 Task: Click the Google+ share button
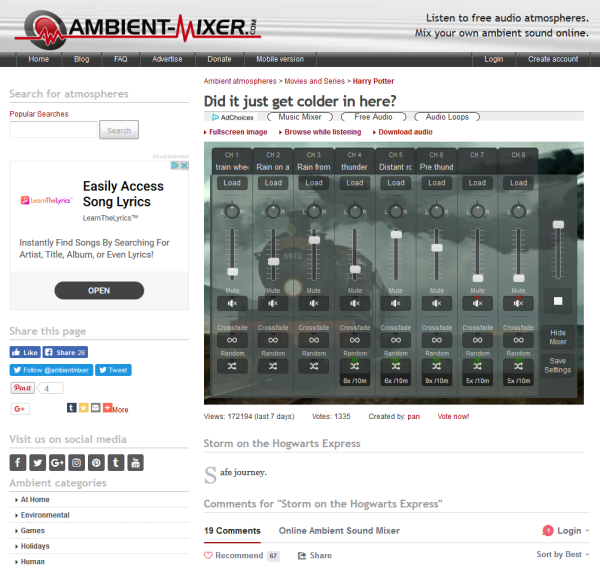20,409
